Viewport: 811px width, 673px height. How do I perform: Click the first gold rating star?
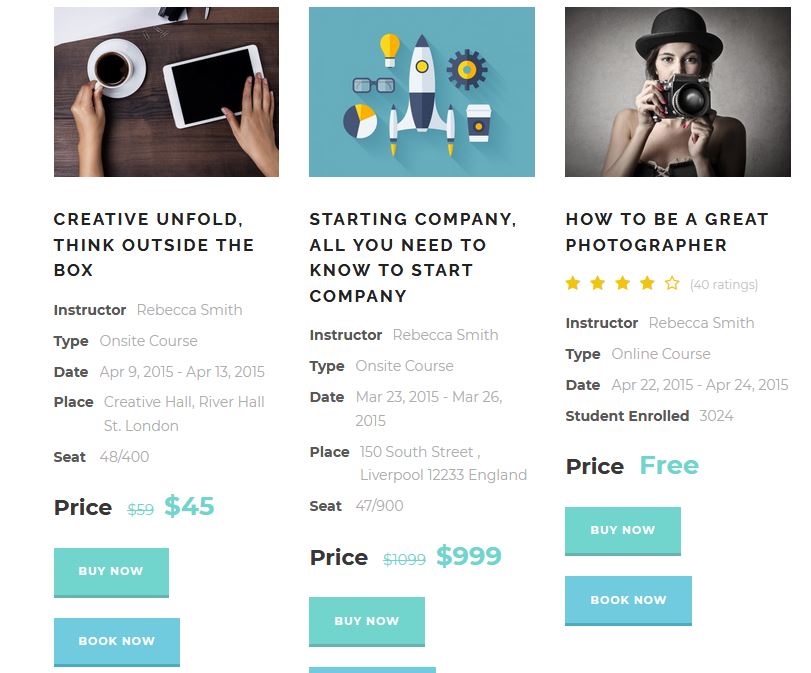click(x=573, y=283)
